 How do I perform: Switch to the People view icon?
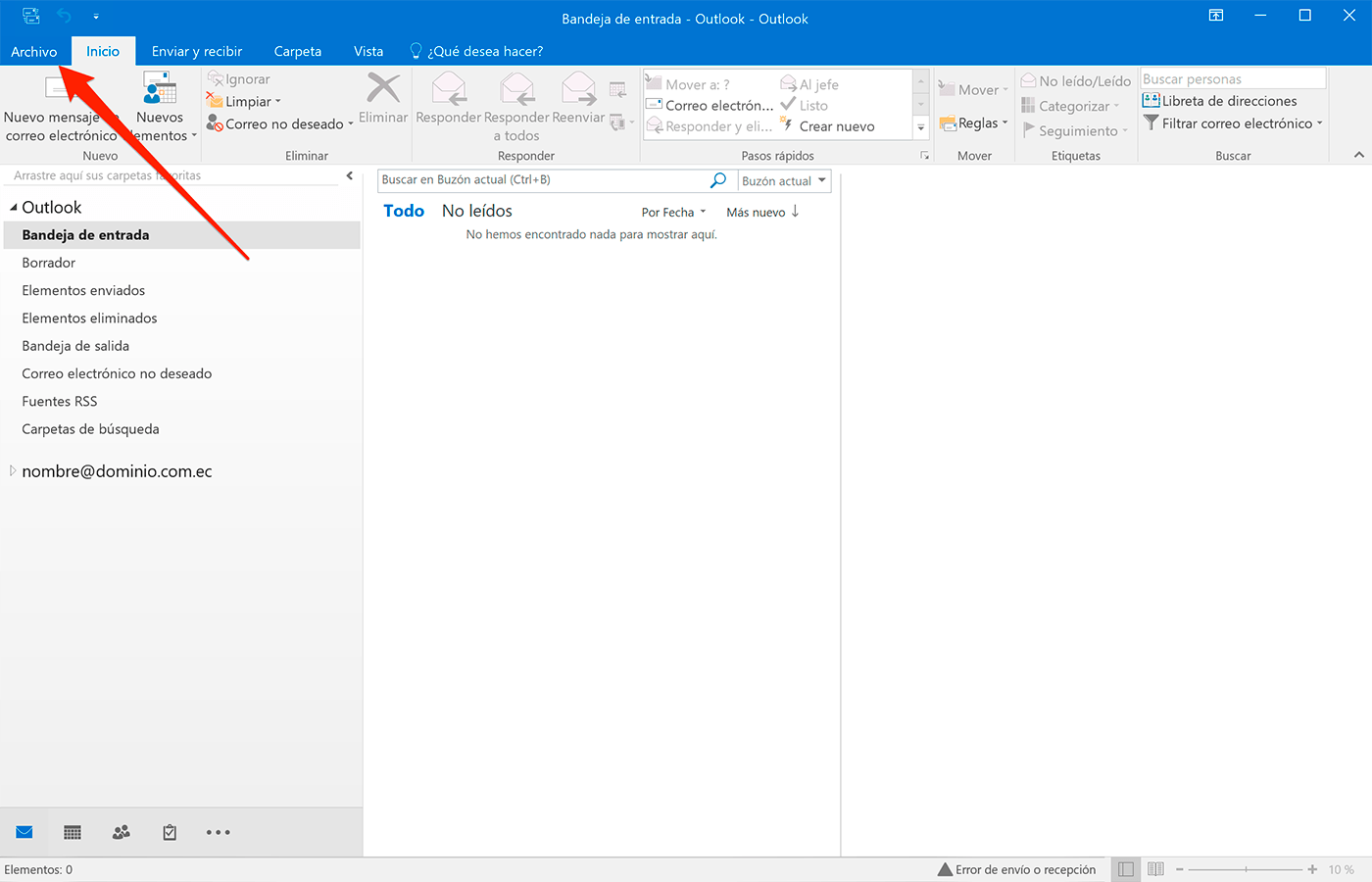[121, 831]
